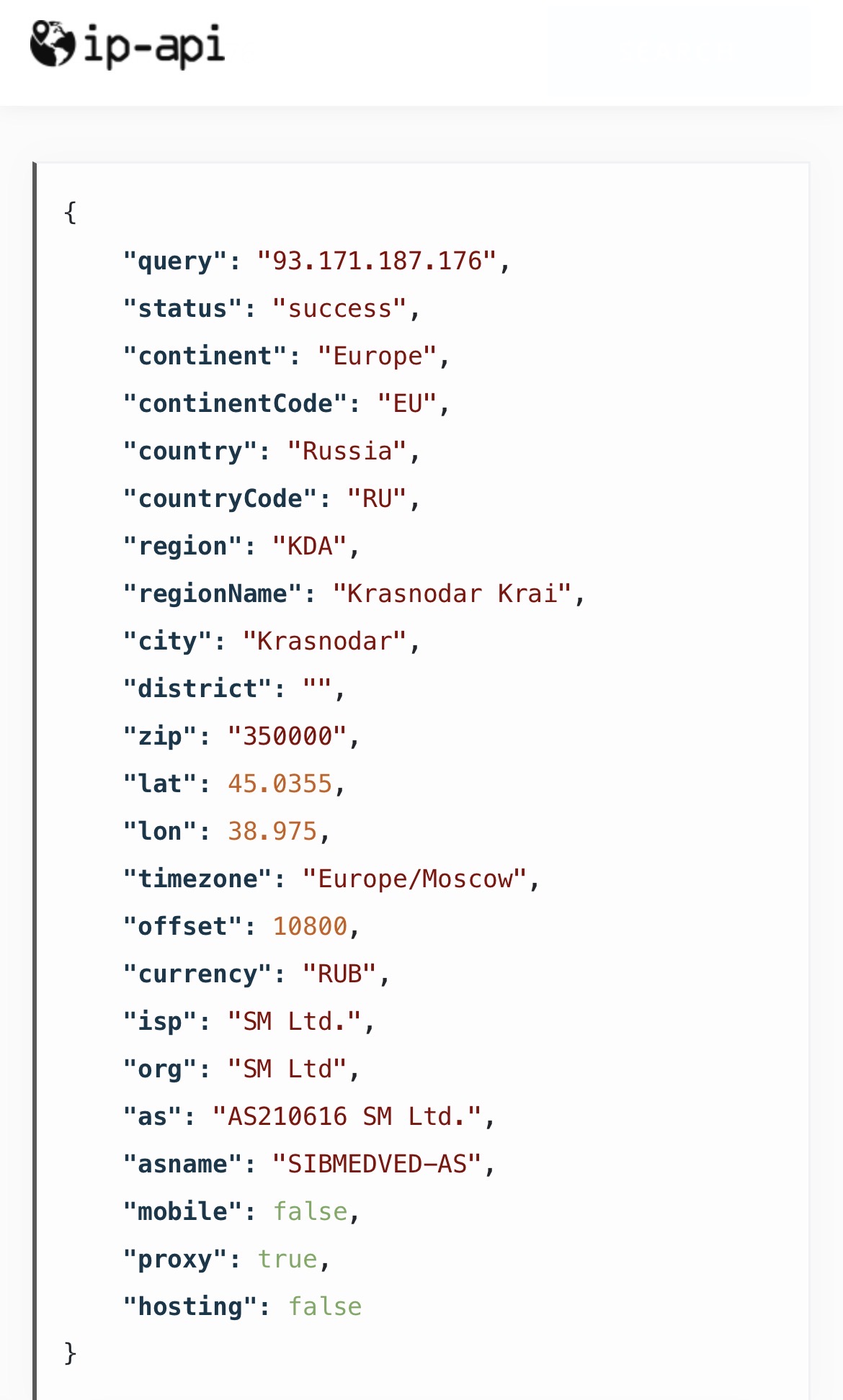This screenshot has width=843, height=1400.
Task: Select the "Europe/Moscow" timezone value
Action: pos(415,879)
